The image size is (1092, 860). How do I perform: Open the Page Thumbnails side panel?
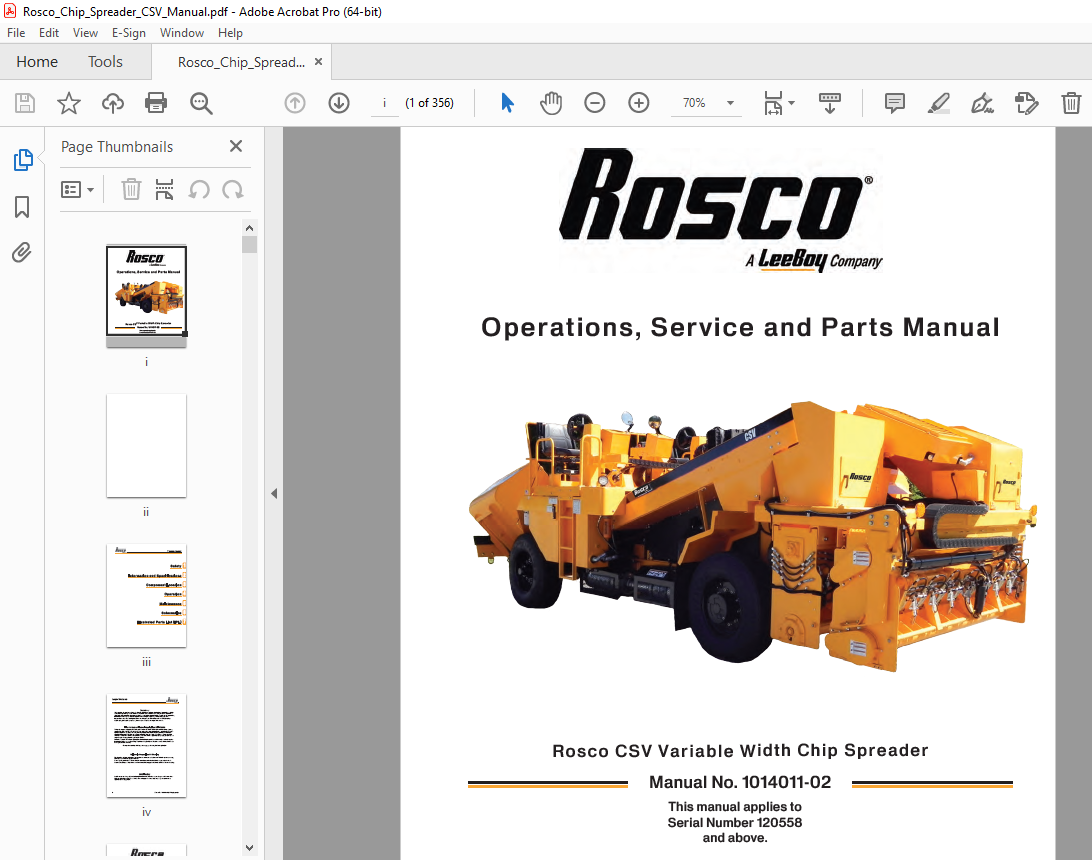[23, 160]
